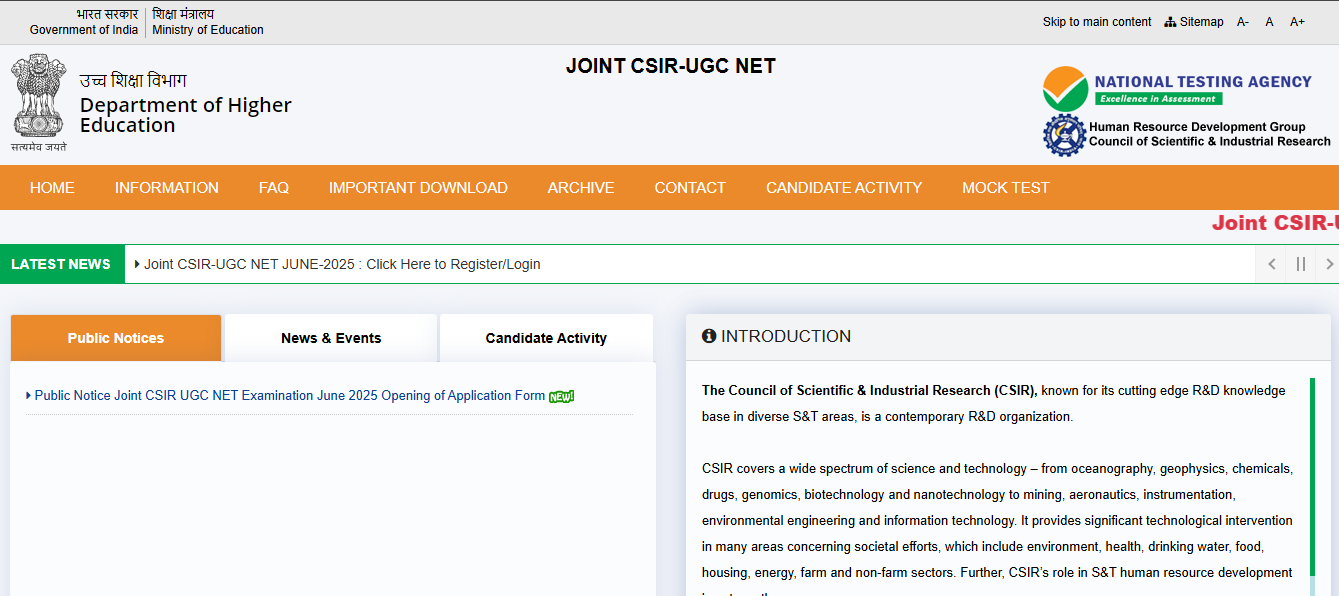Open the National Testing Agency logo

coord(1177,89)
